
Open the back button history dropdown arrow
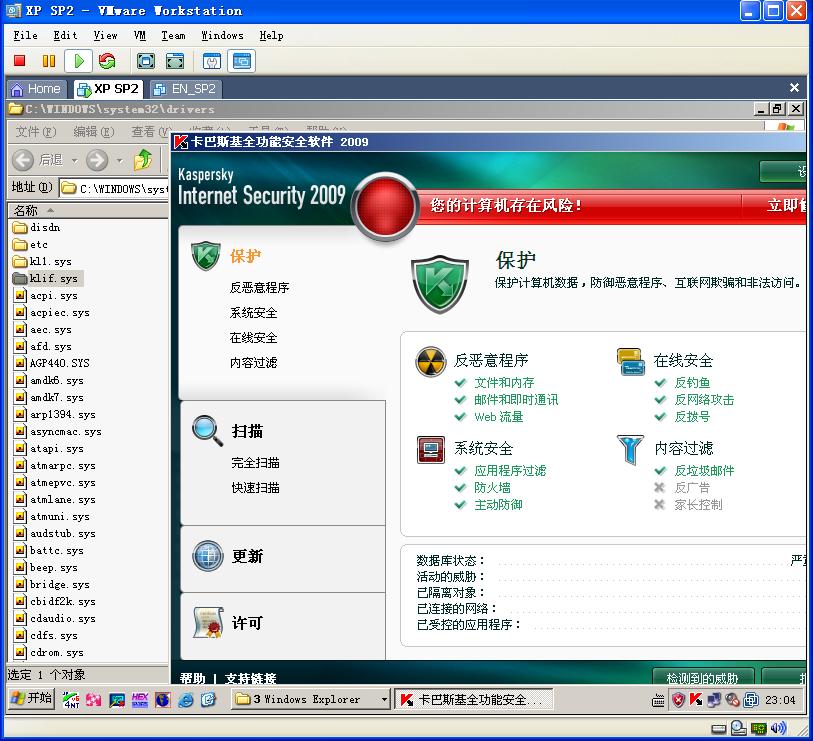[75, 161]
